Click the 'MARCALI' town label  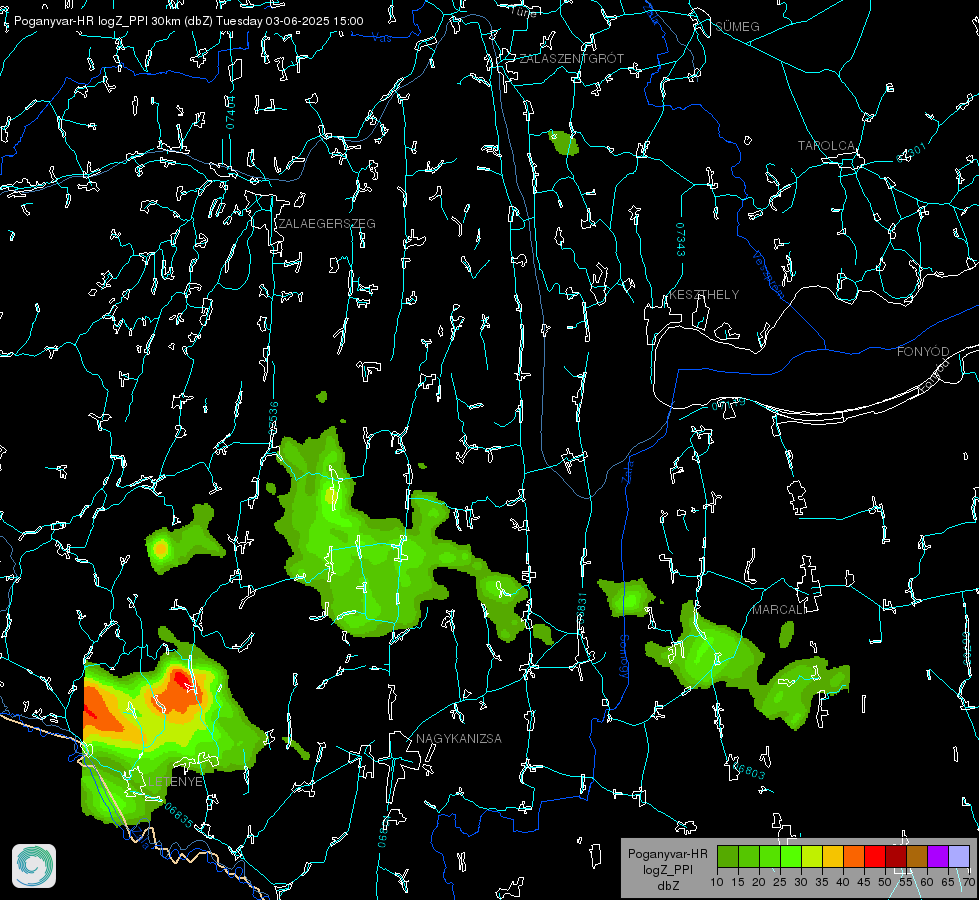779,610
